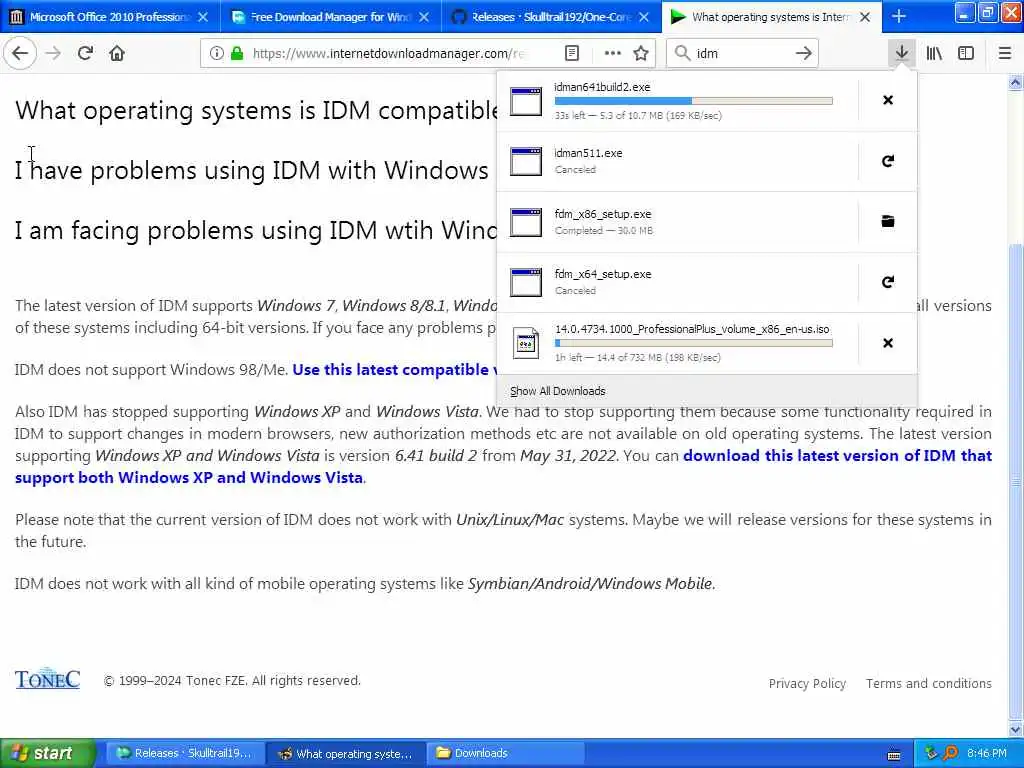Click the magnifier tray icon
Screen dimensions: 1024x768
point(950,754)
